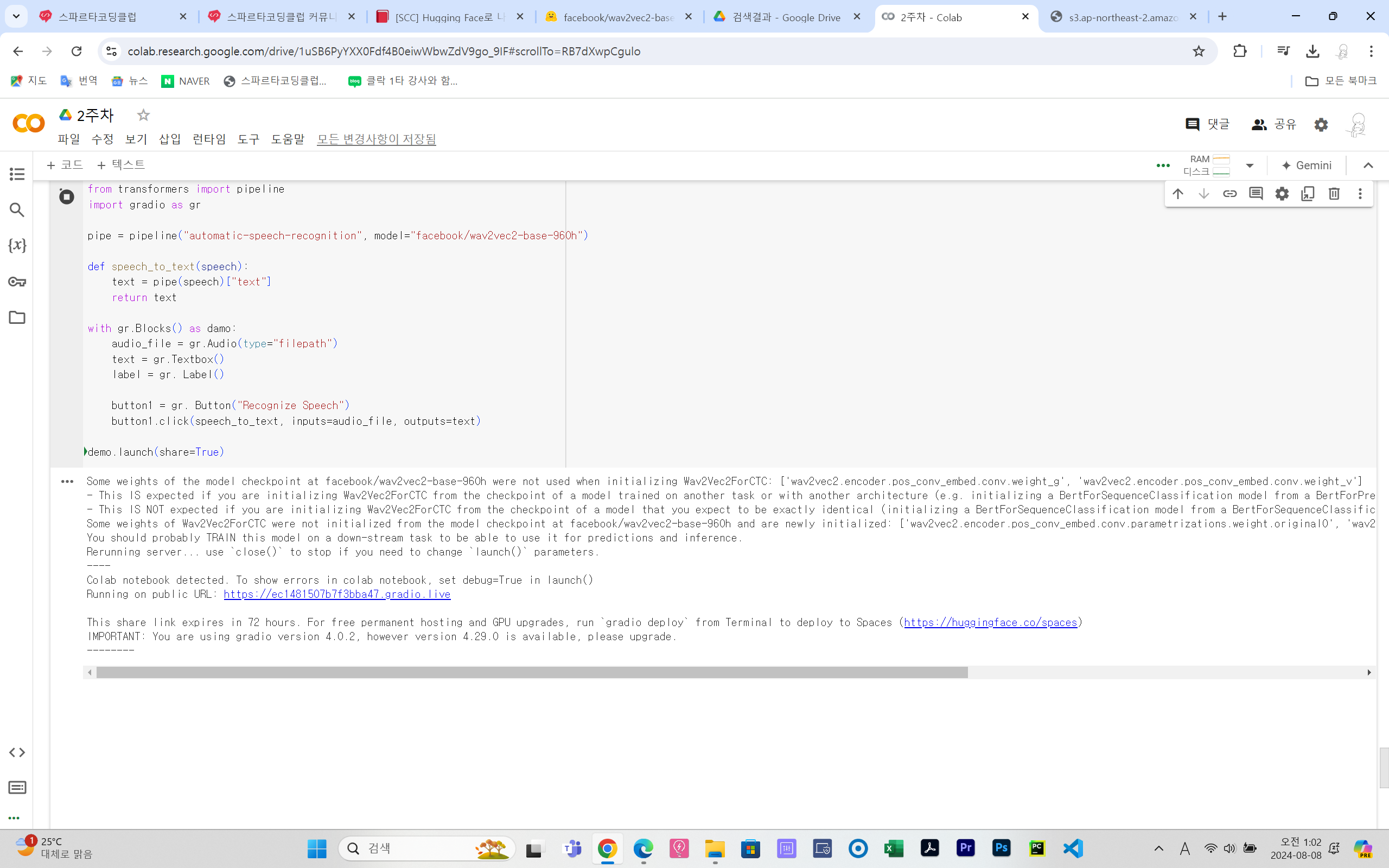The width and height of the screenshot is (1389, 868).
Task: Collapse the notebook header chevron
Action: [x=1368, y=166]
